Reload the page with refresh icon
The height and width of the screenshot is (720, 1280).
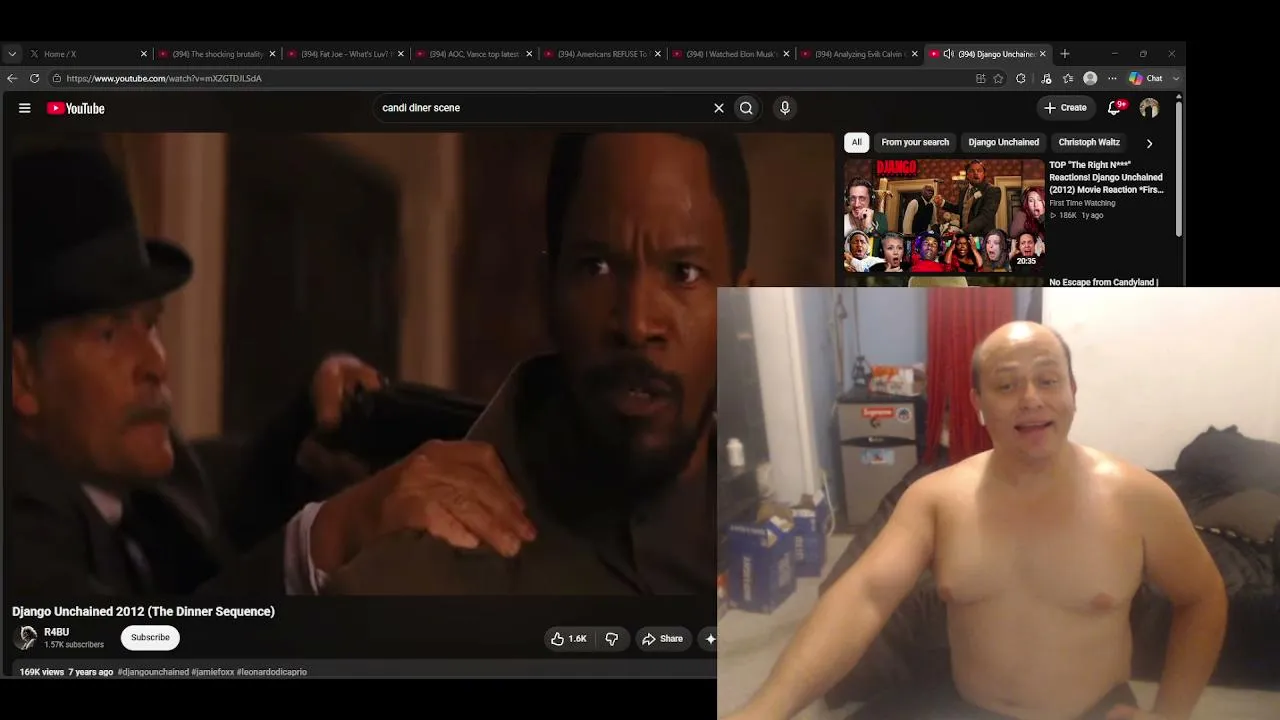pos(35,78)
